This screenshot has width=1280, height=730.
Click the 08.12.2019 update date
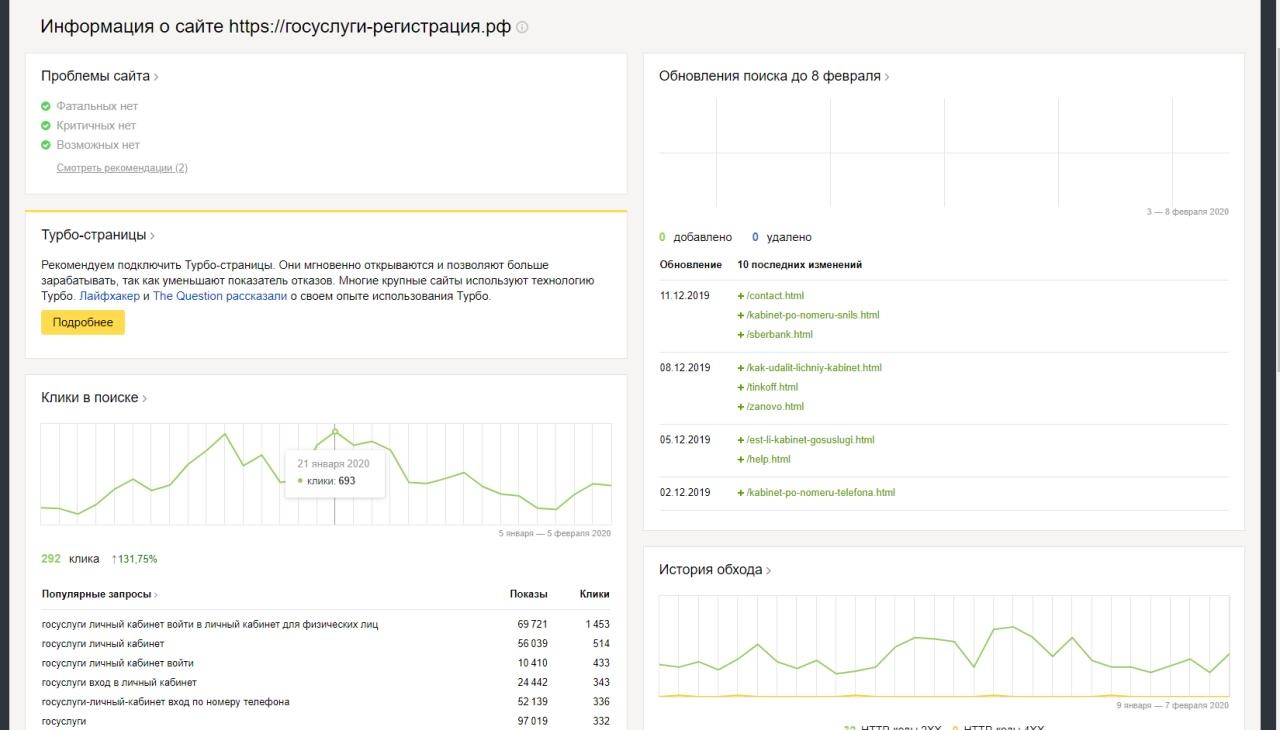684,368
